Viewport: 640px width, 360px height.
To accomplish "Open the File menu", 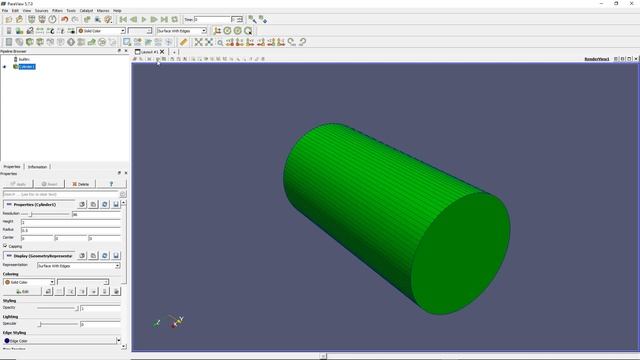I will pos(5,11).
